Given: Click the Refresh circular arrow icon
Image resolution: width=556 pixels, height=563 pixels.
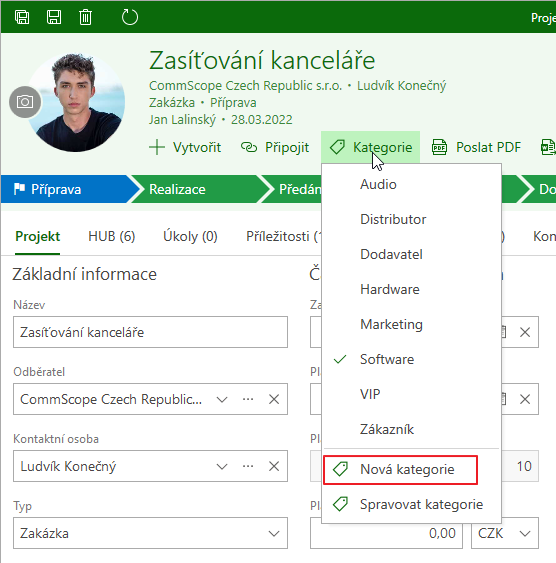Looking at the screenshot, I should click(130, 17).
